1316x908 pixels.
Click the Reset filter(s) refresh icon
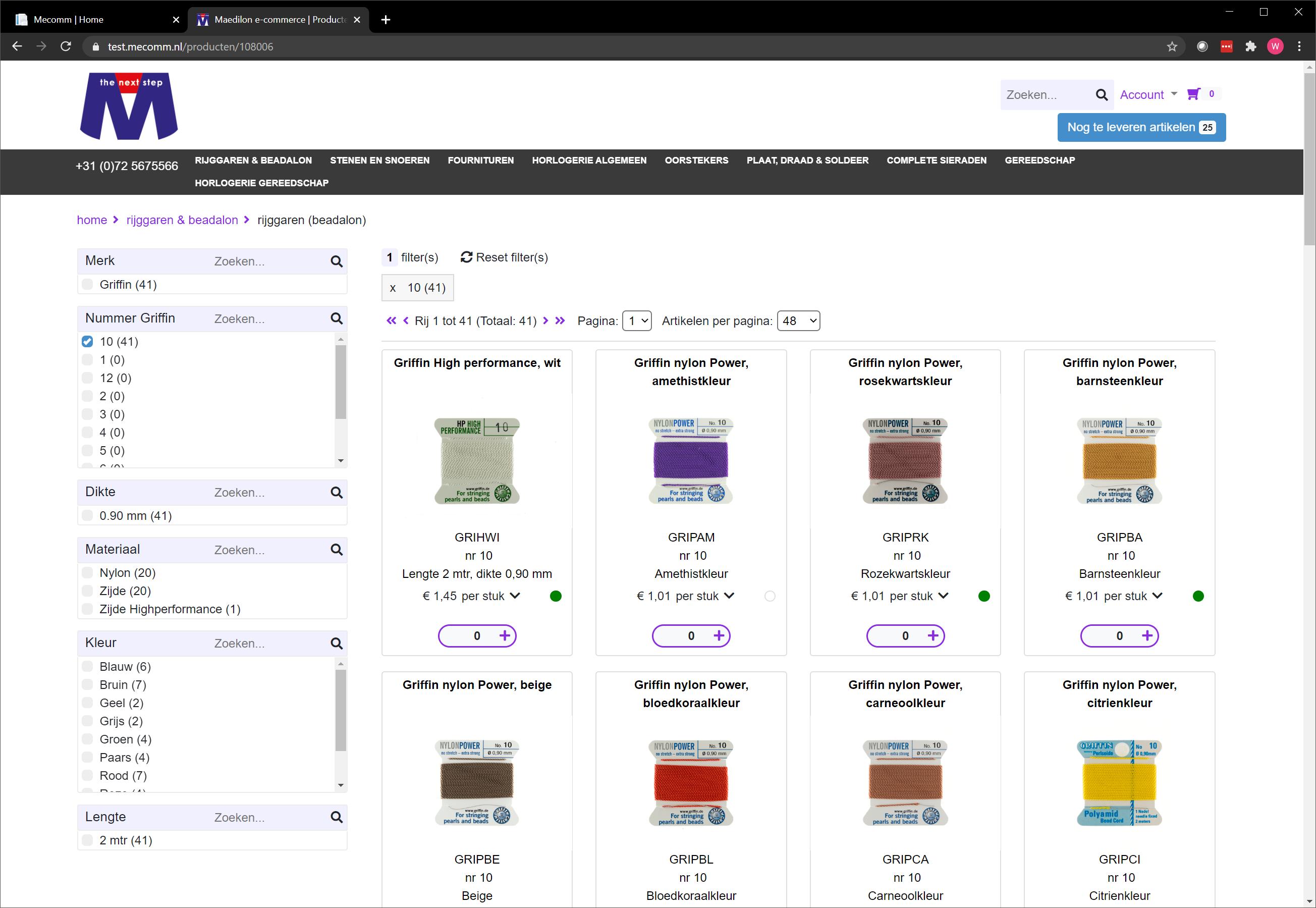pos(466,257)
